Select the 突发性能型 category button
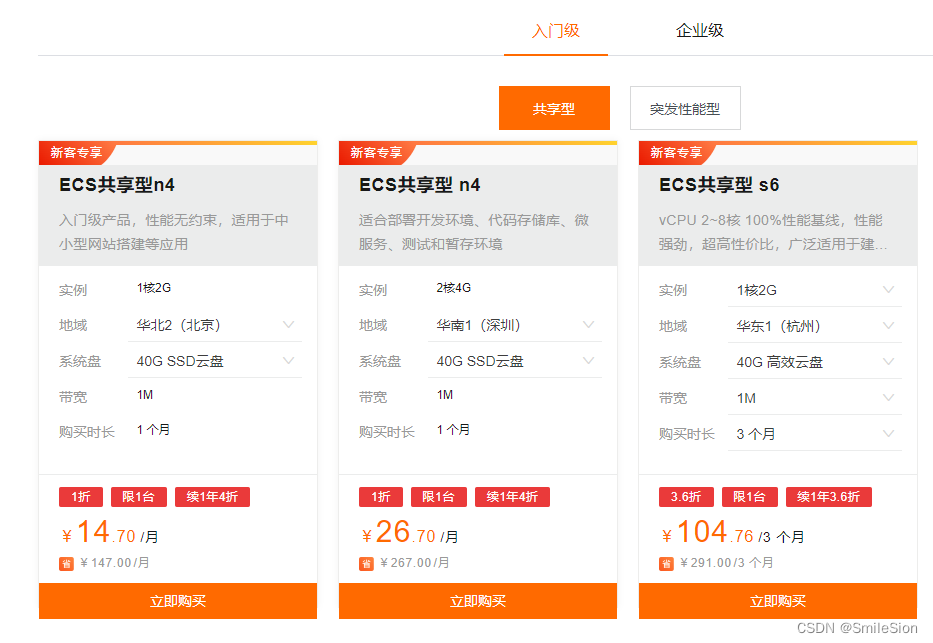 (x=685, y=108)
